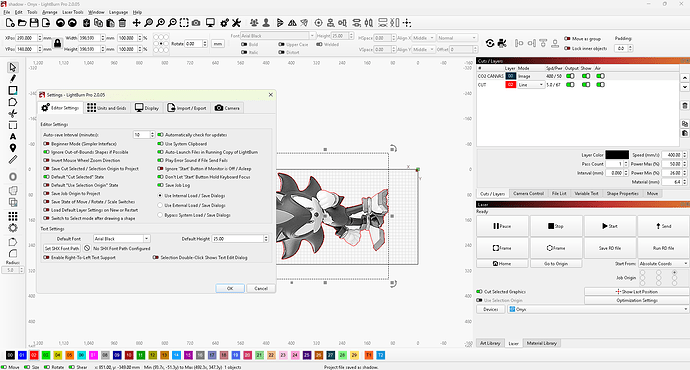Image resolution: width=690 pixels, height=370 pixels.
Task: Click OK in Settings dialog
Action: point(230,288)
